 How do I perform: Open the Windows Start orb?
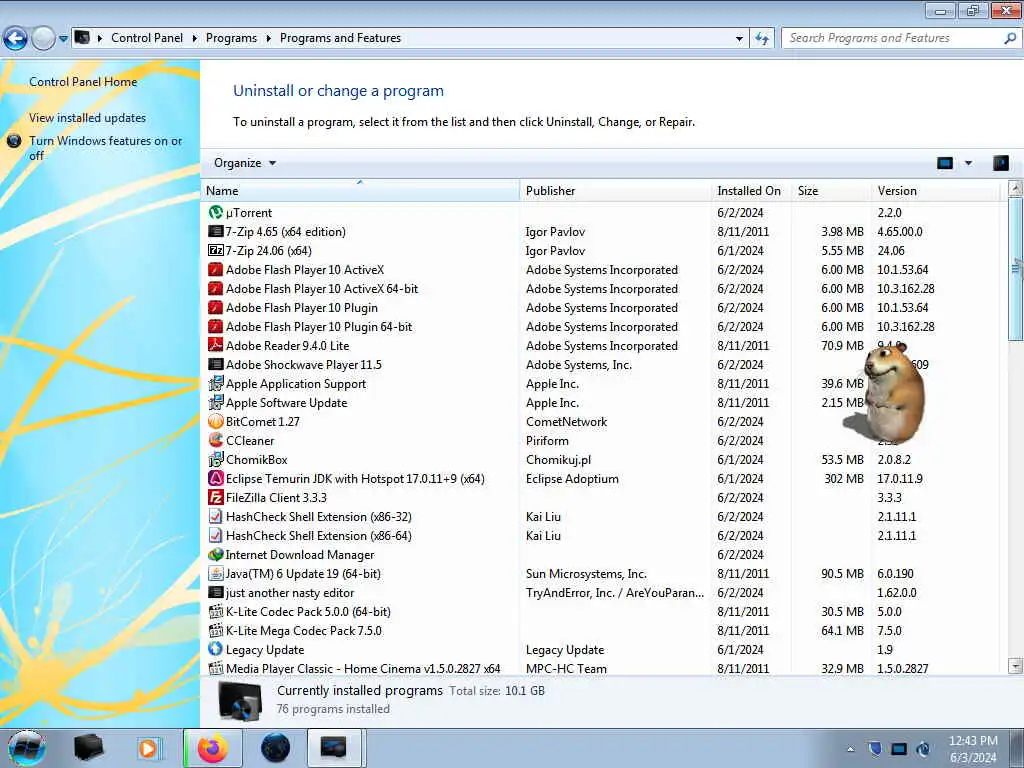27,748
